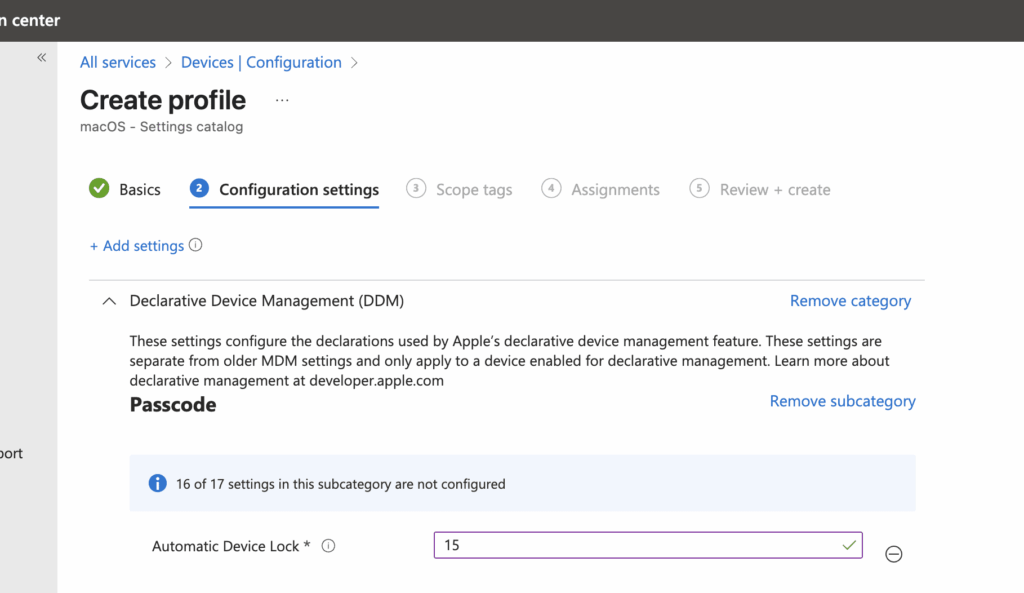Jump to the Scope tags step
This screenshot has height=593, width=1024.
pos(460,189)
